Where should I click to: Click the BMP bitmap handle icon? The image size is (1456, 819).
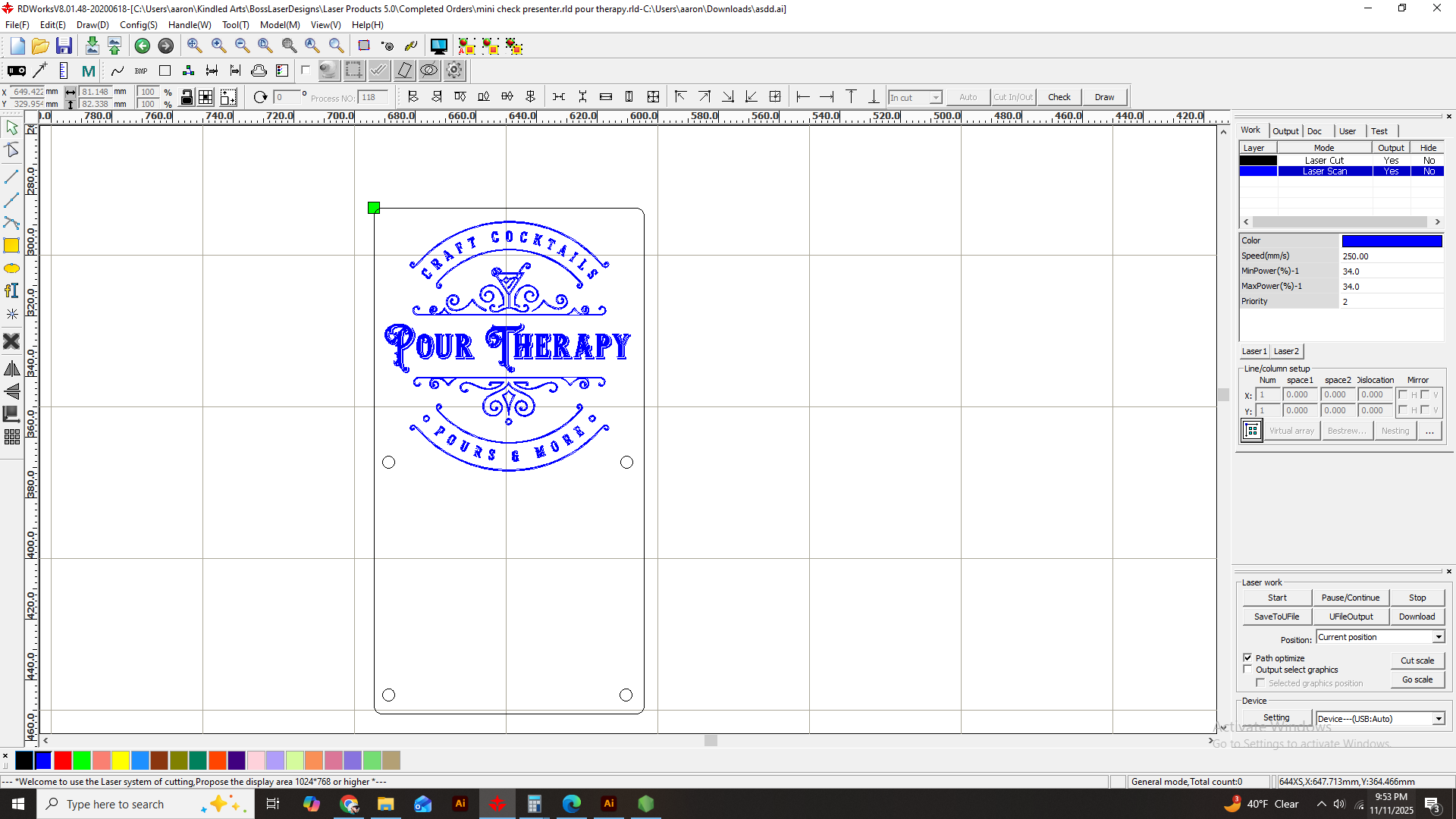click(x=141, y=71)
